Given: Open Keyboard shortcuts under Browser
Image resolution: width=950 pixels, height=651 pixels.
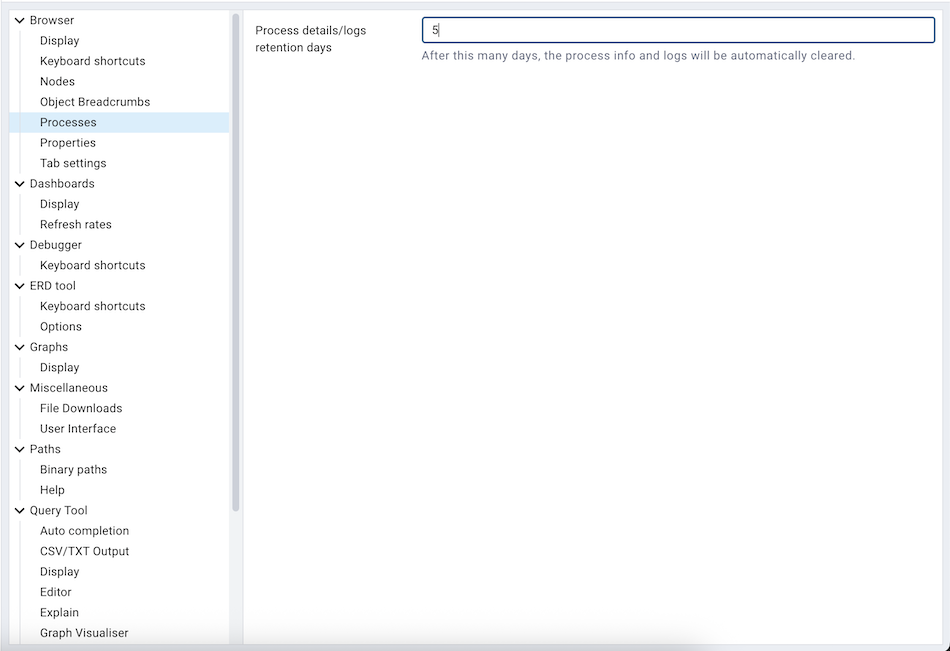Looking at the screenshot, I should click(x=92, y=60).
